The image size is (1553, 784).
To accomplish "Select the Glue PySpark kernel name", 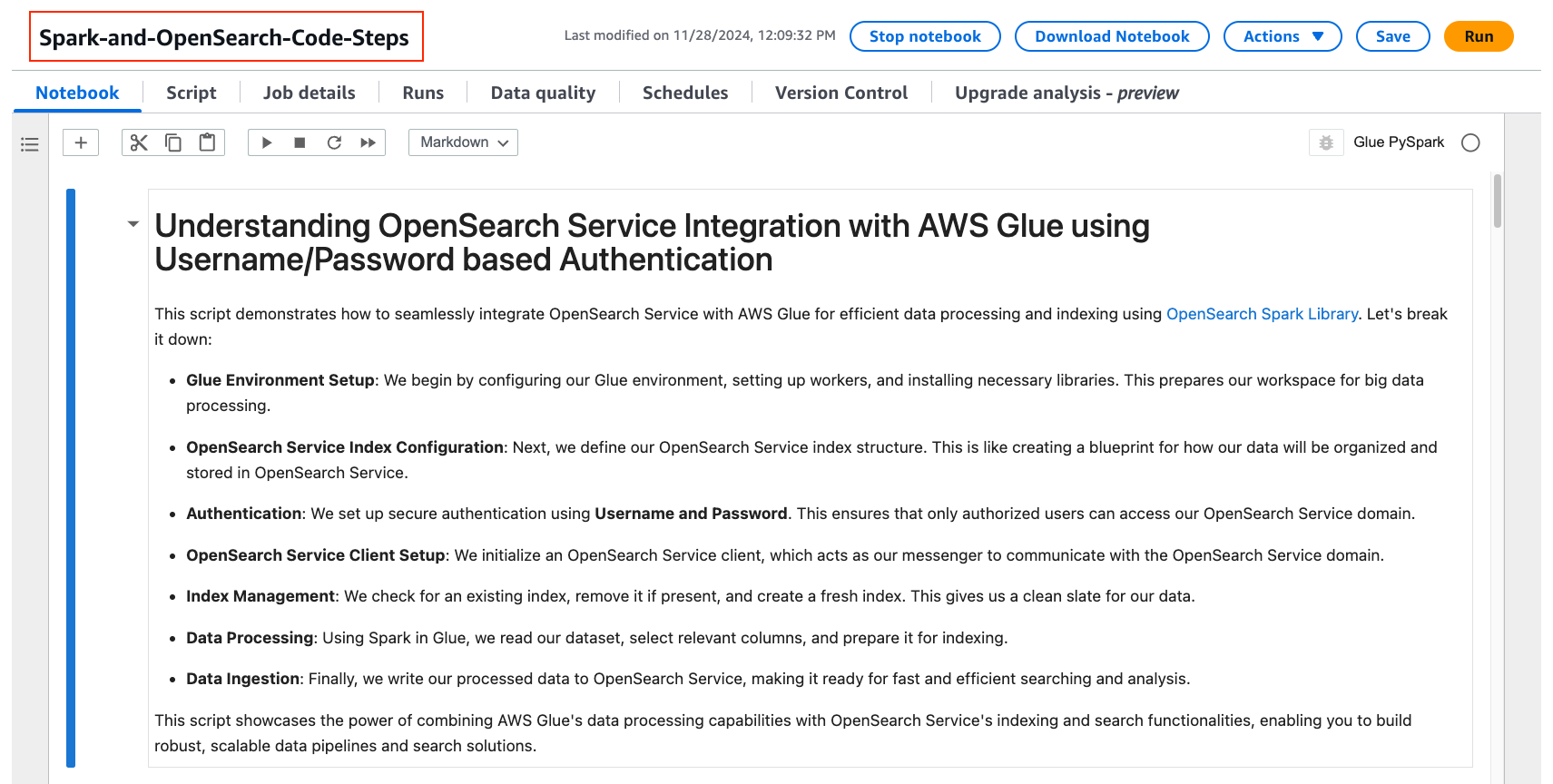I will (1399, 142).
